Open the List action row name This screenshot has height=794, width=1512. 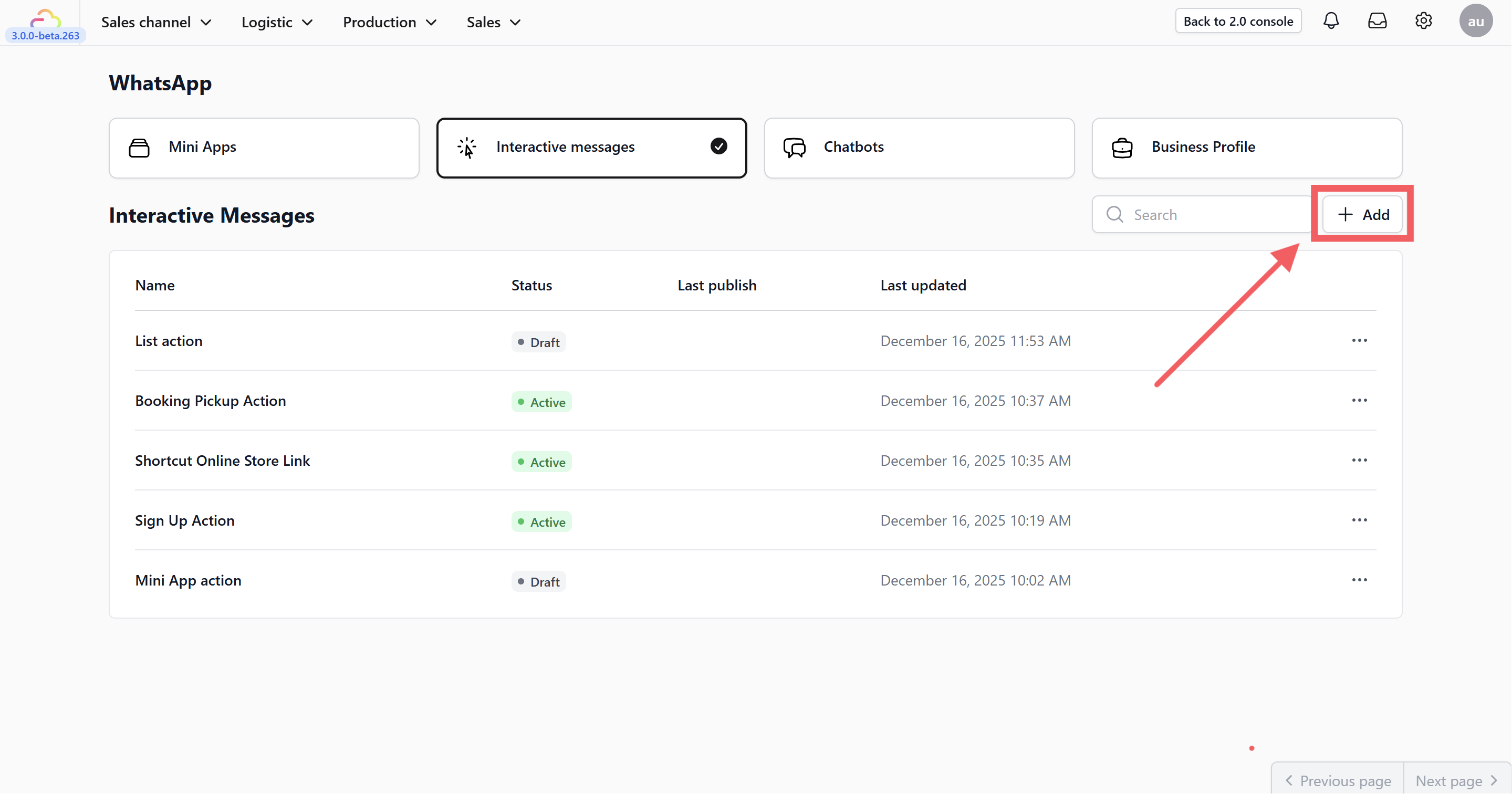click(169, 341)
